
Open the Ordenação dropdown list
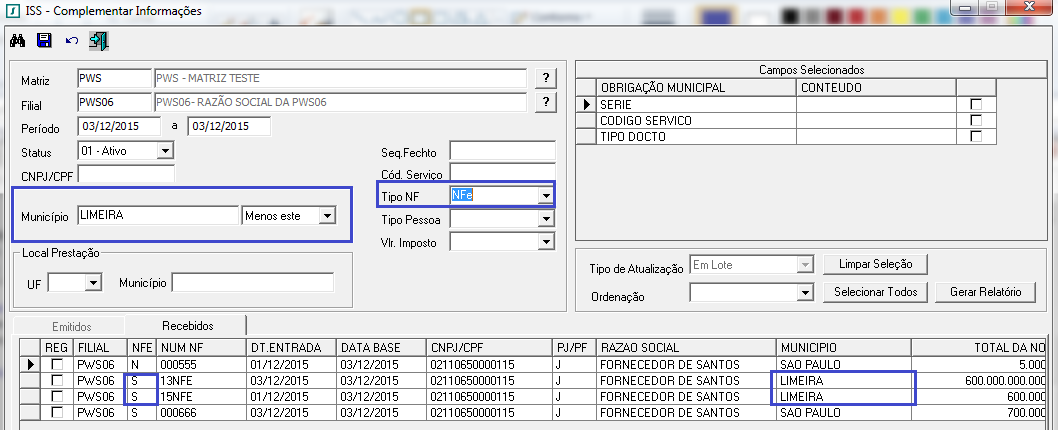(803, 292)
